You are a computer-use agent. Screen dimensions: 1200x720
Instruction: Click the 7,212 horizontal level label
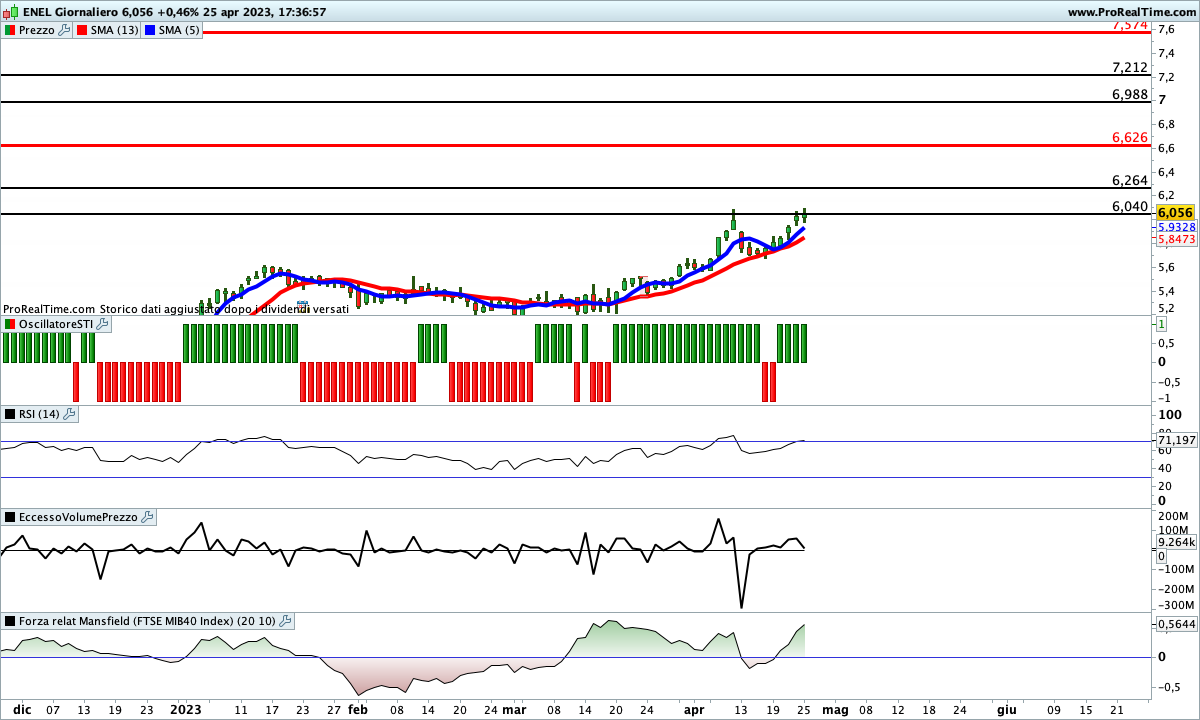pos(1129,67)
